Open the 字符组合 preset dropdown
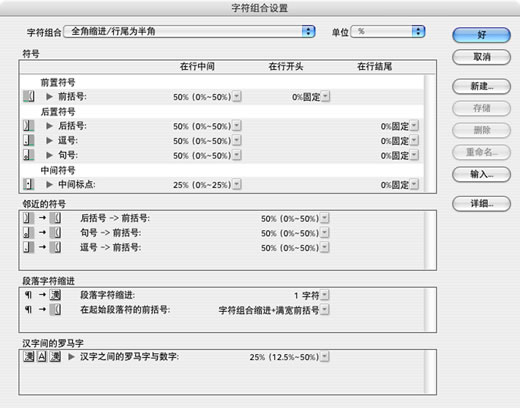This screenshot has width=520, height=408. pos(189,32)
